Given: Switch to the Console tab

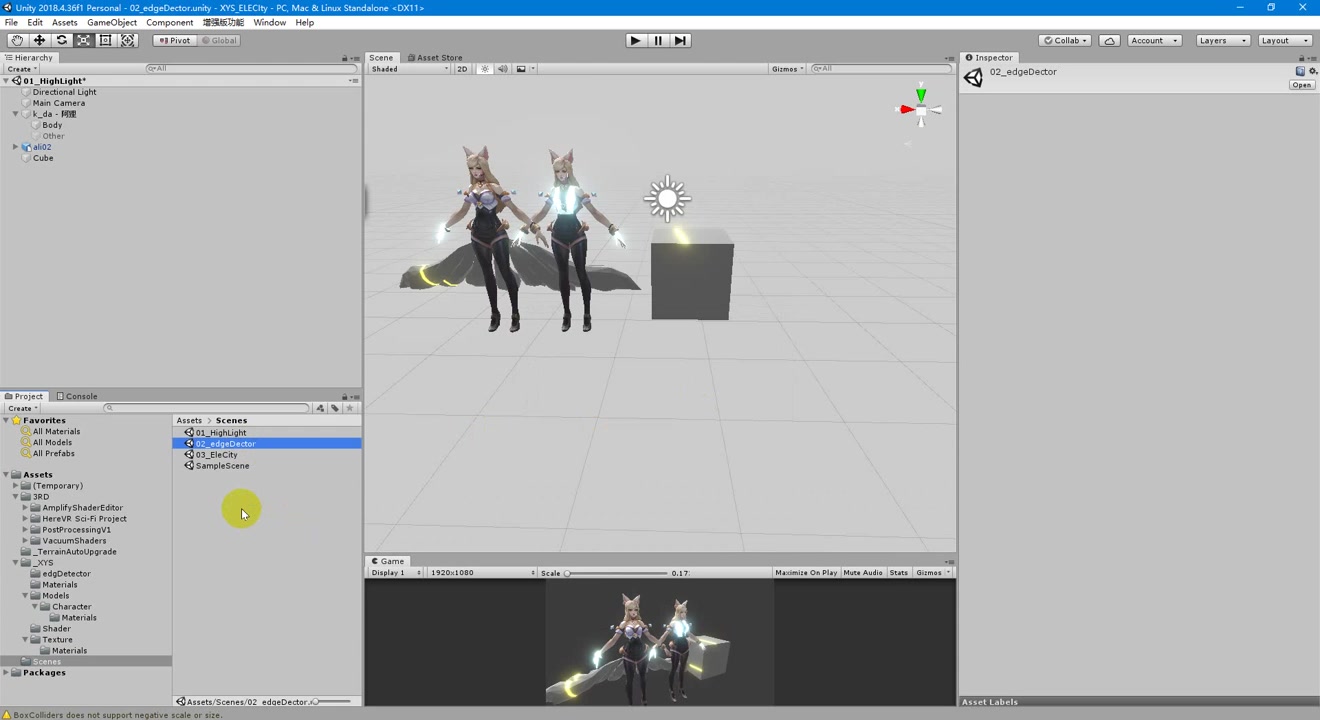Looking at the screenshot, I should tap(77, 396).
